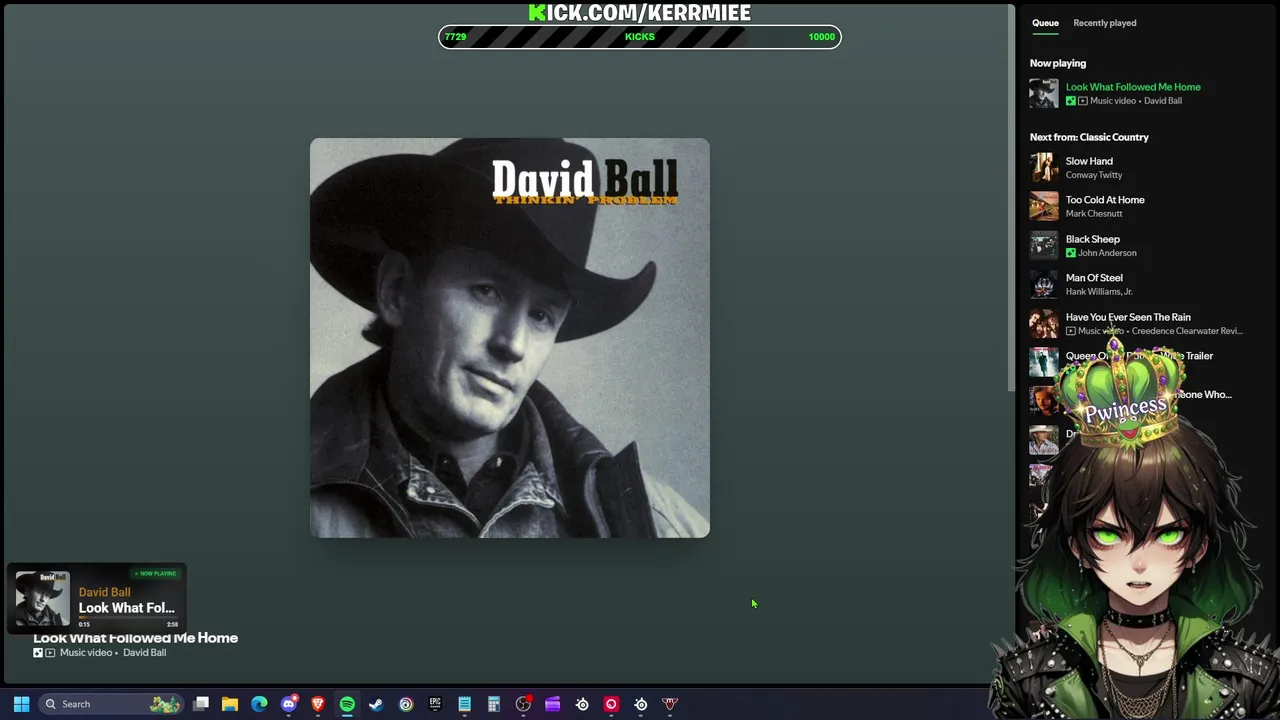1280x720 pixels.
Task: Open the Windows Start menu
Action: point(21,704)
